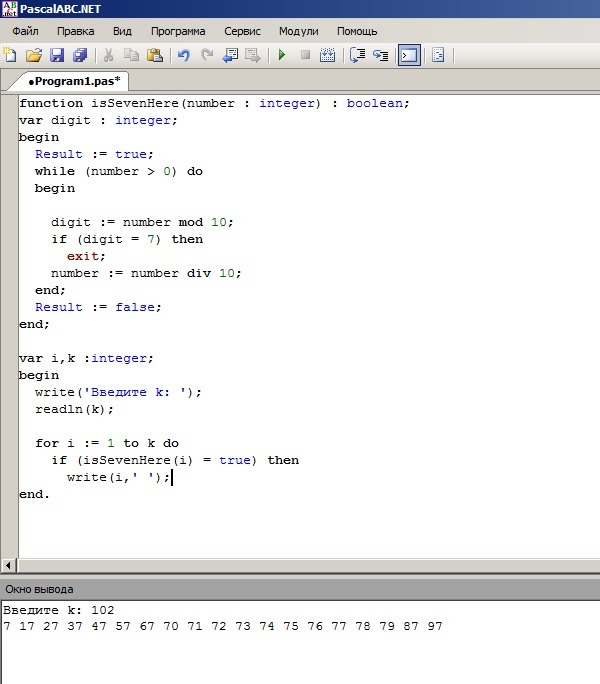Click the code formatting icon
This screenshot has width=600, height=684.
tap(438, 55)
